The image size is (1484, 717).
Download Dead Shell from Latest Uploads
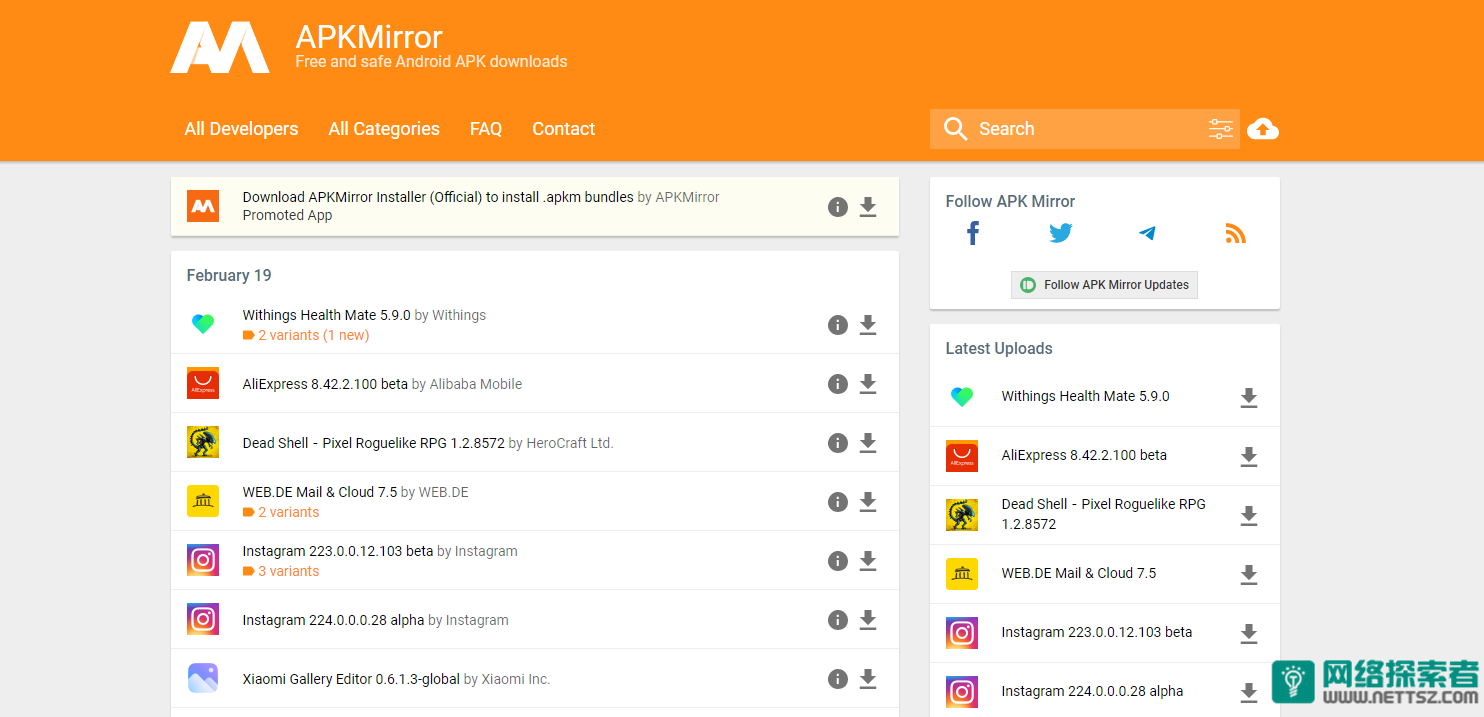pos(1248,516)
